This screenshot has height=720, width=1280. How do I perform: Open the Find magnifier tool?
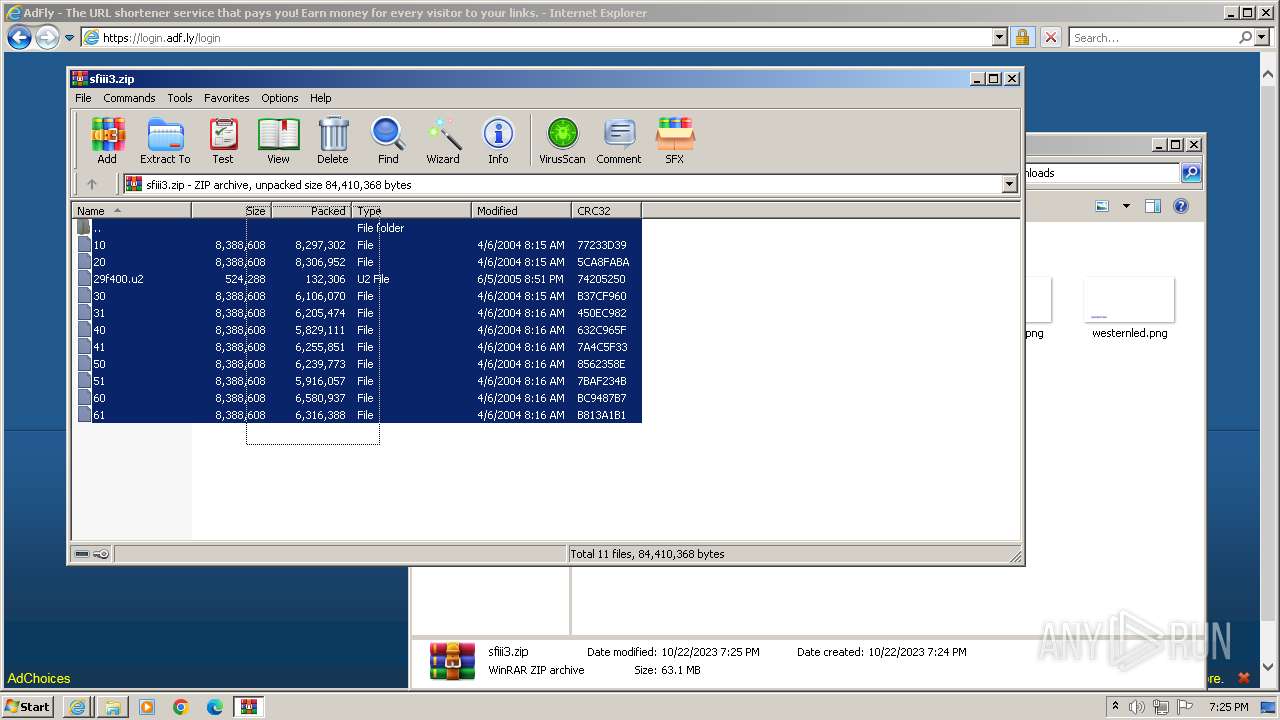[388, 140]
